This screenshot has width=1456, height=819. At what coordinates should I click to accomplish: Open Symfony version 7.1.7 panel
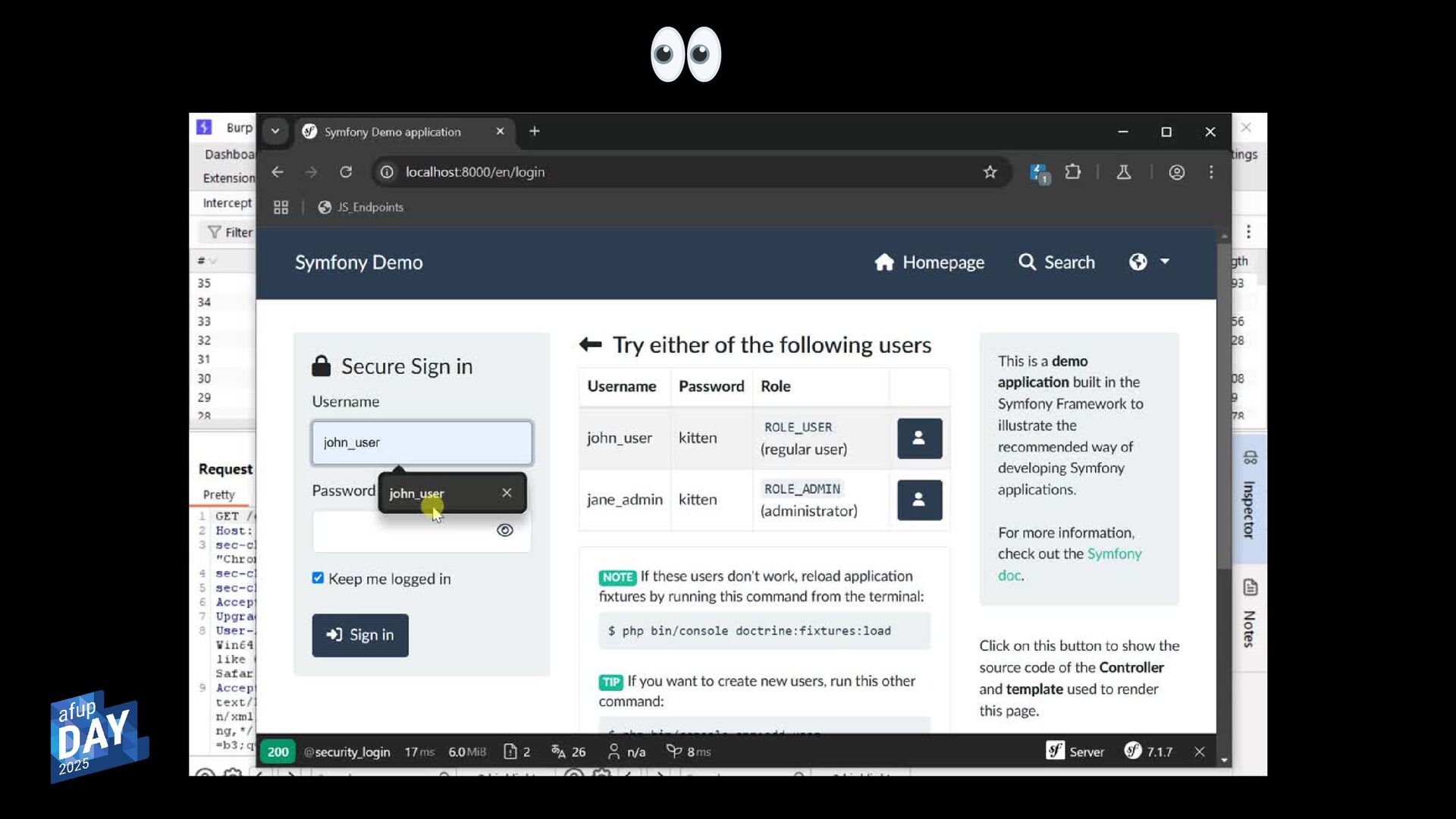pos(1148,752)
